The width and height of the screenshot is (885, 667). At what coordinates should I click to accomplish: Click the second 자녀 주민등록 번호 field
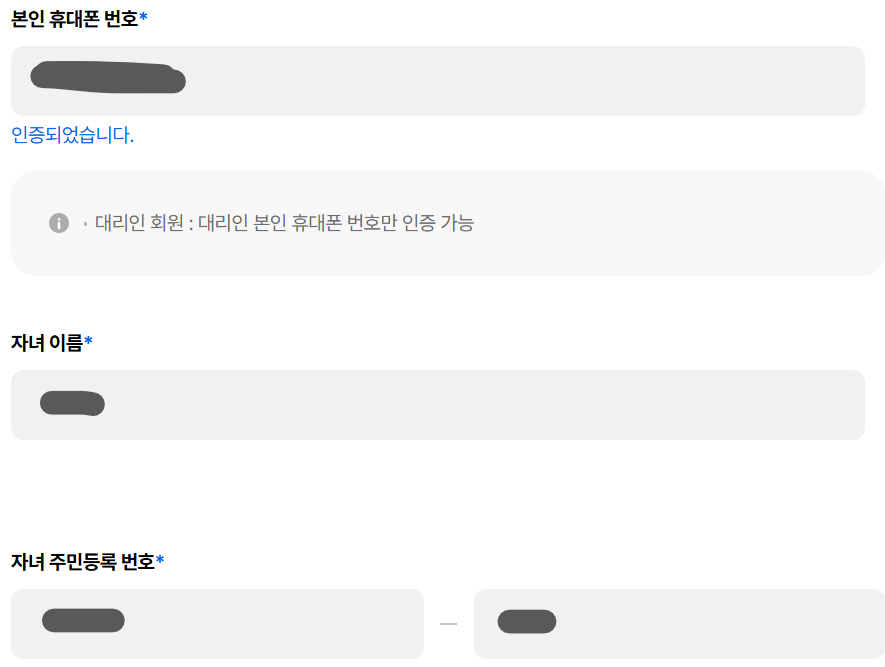[x=677, y=622]
